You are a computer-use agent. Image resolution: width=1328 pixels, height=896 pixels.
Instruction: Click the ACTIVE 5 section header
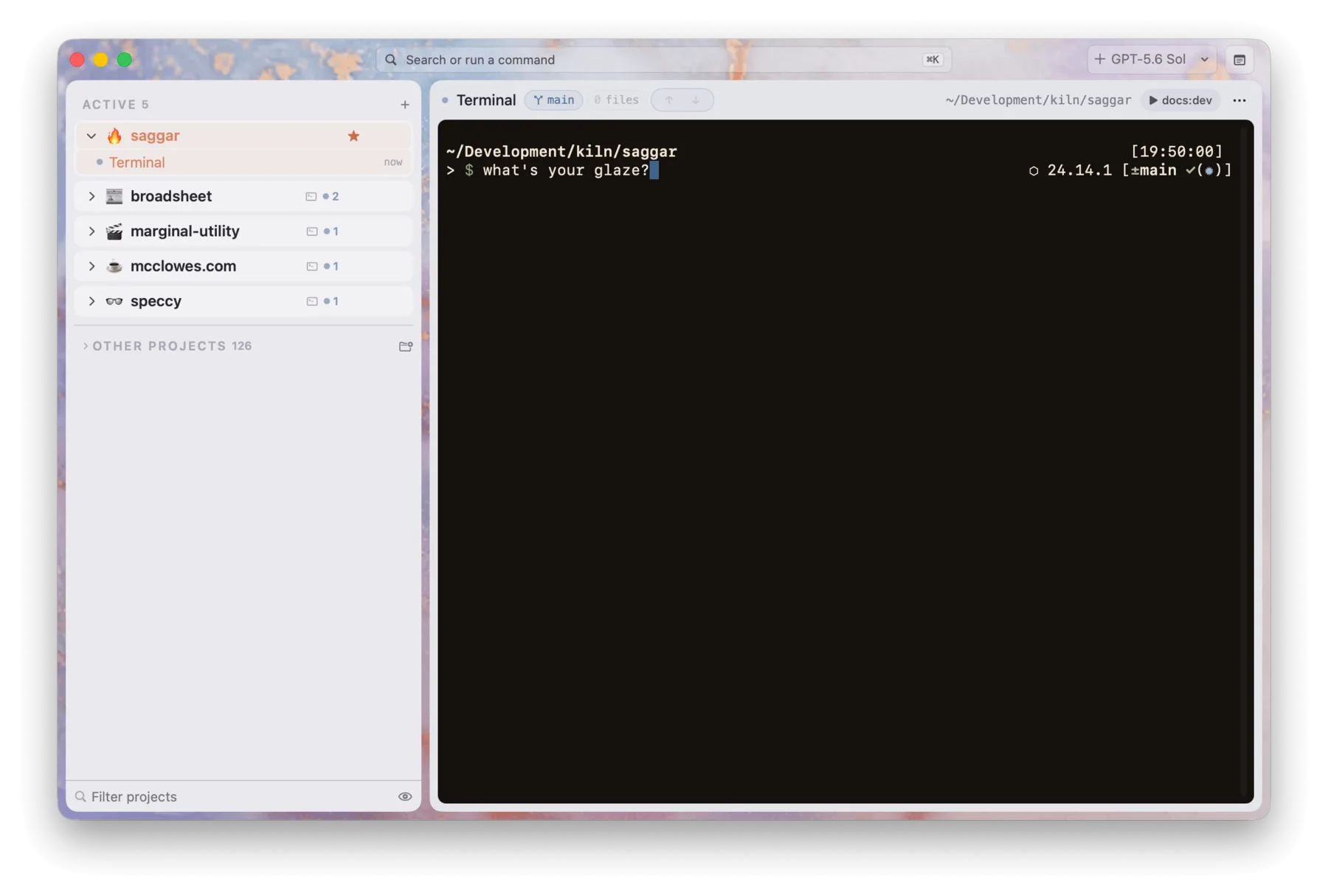coord(116,105)
